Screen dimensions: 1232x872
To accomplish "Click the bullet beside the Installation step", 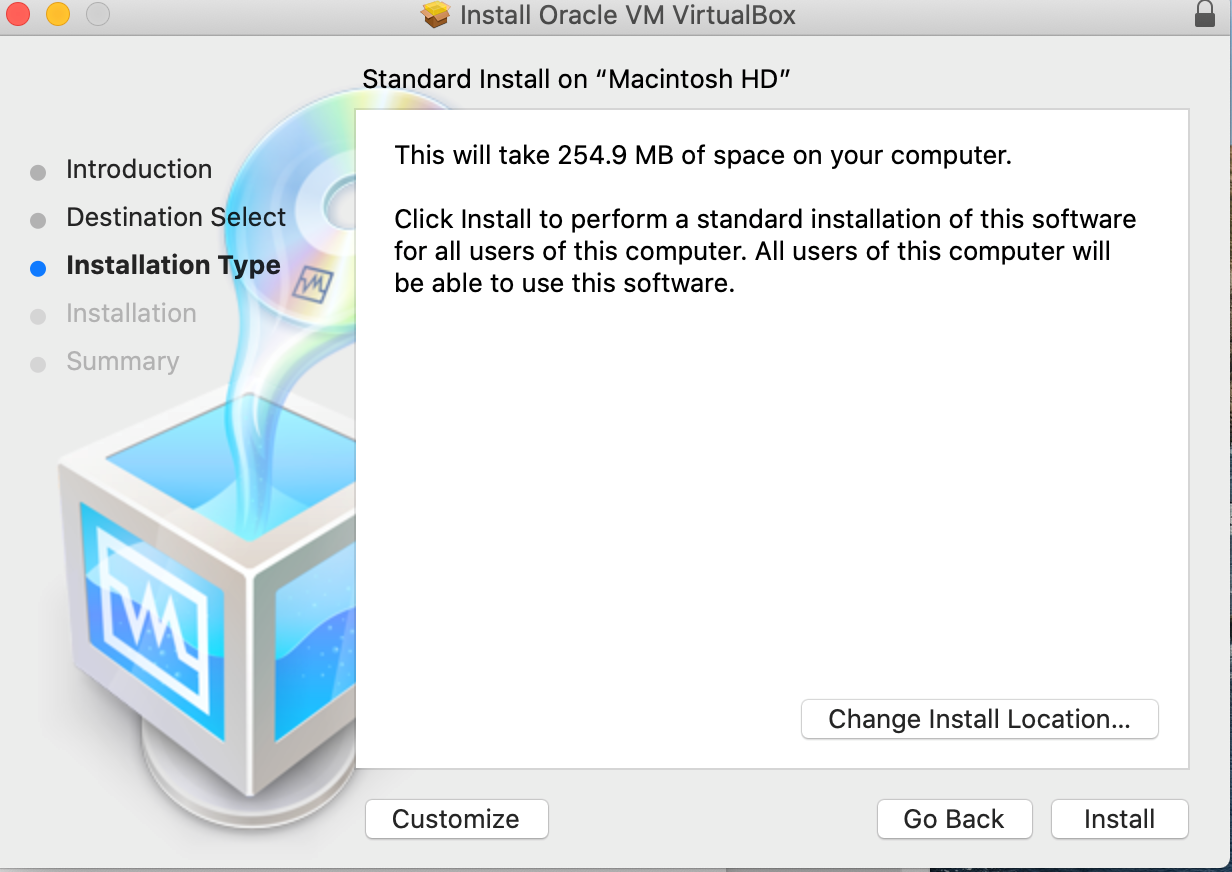I will 38,316.
